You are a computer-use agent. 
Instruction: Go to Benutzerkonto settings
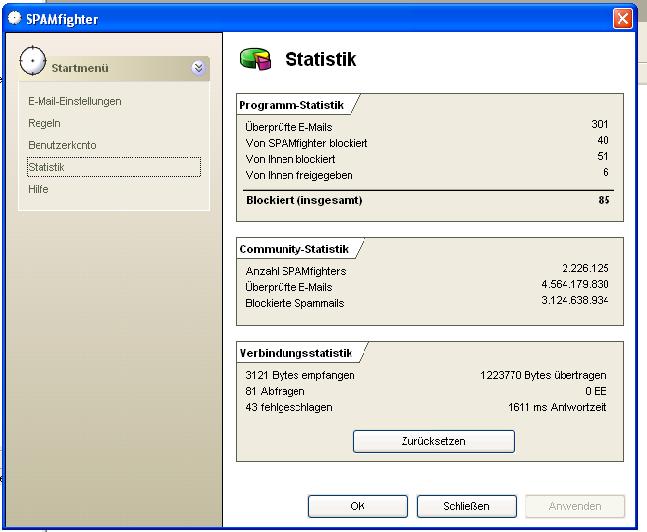pos(62,145)
